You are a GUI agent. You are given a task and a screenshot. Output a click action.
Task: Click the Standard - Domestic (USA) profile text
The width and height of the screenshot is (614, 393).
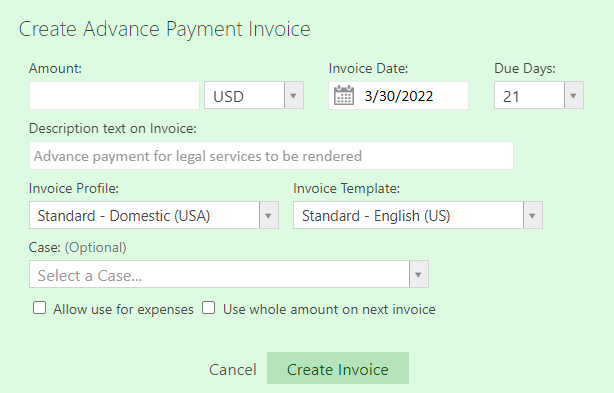point(124,216)
